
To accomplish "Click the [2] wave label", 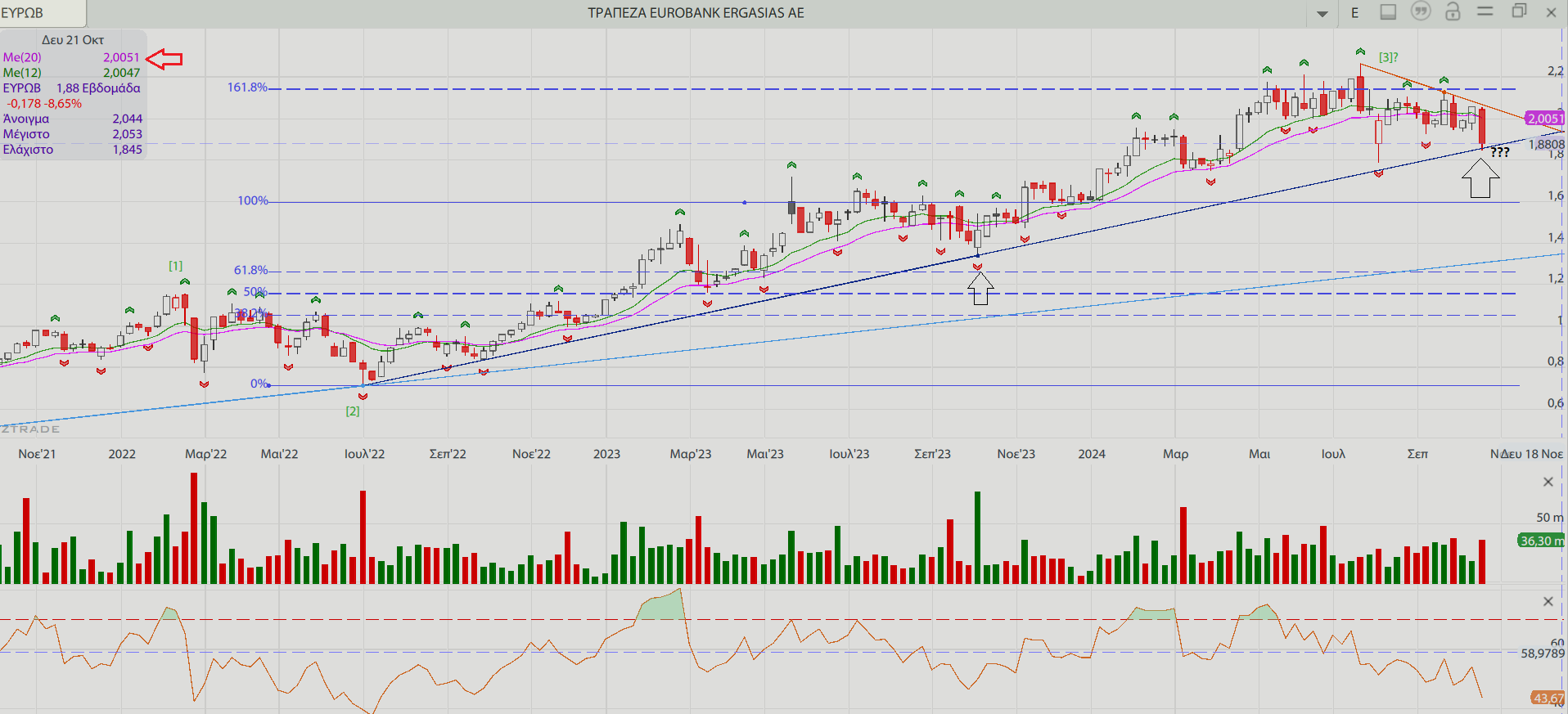I will pos(353,411).
